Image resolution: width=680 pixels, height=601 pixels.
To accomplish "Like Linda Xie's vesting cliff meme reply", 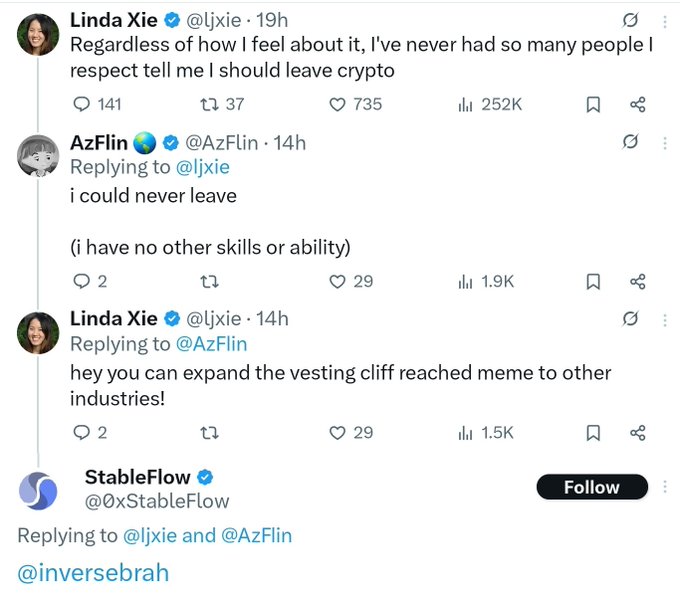I will point(338,432).
